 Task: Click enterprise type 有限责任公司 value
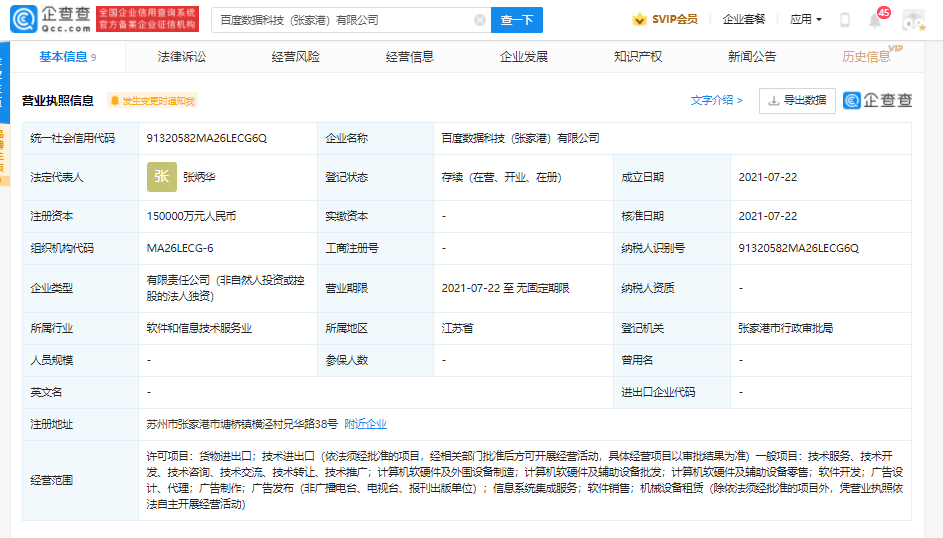coord(226,288)
